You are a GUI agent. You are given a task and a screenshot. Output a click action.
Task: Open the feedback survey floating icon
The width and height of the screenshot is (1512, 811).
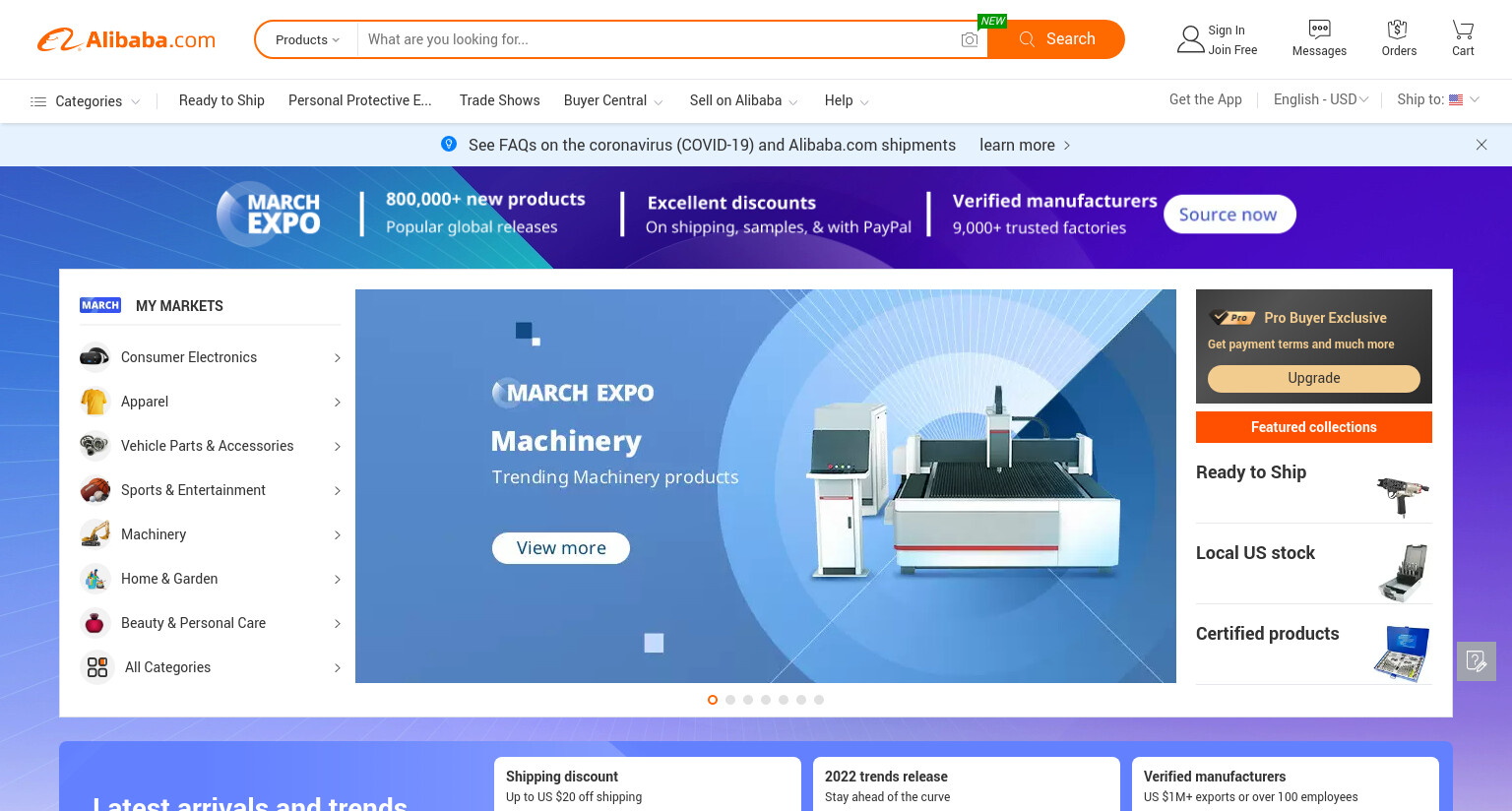[x=1477, y=661]
